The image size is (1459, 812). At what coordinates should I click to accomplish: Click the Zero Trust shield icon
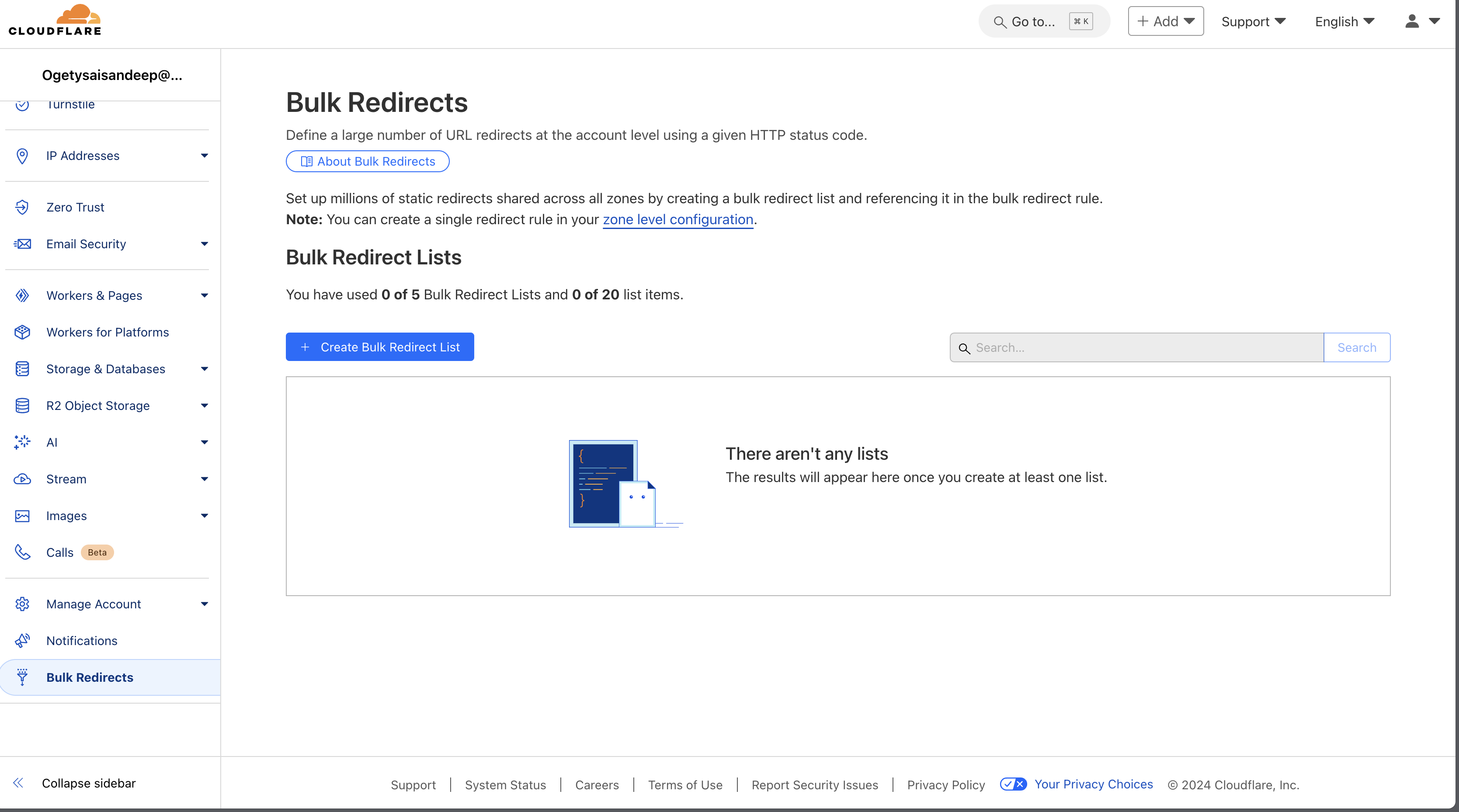[x=22, y=207]
